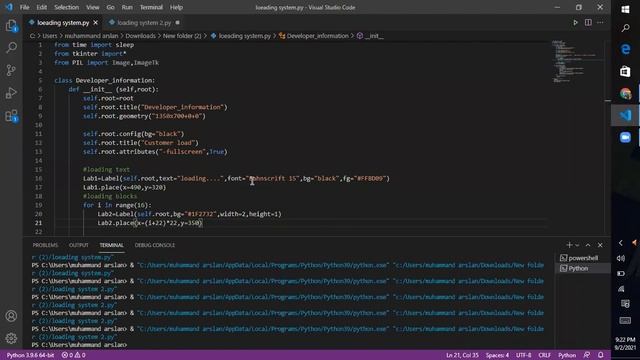640x360 pixels.
Task: Open the Run menu
Action: 127,7
